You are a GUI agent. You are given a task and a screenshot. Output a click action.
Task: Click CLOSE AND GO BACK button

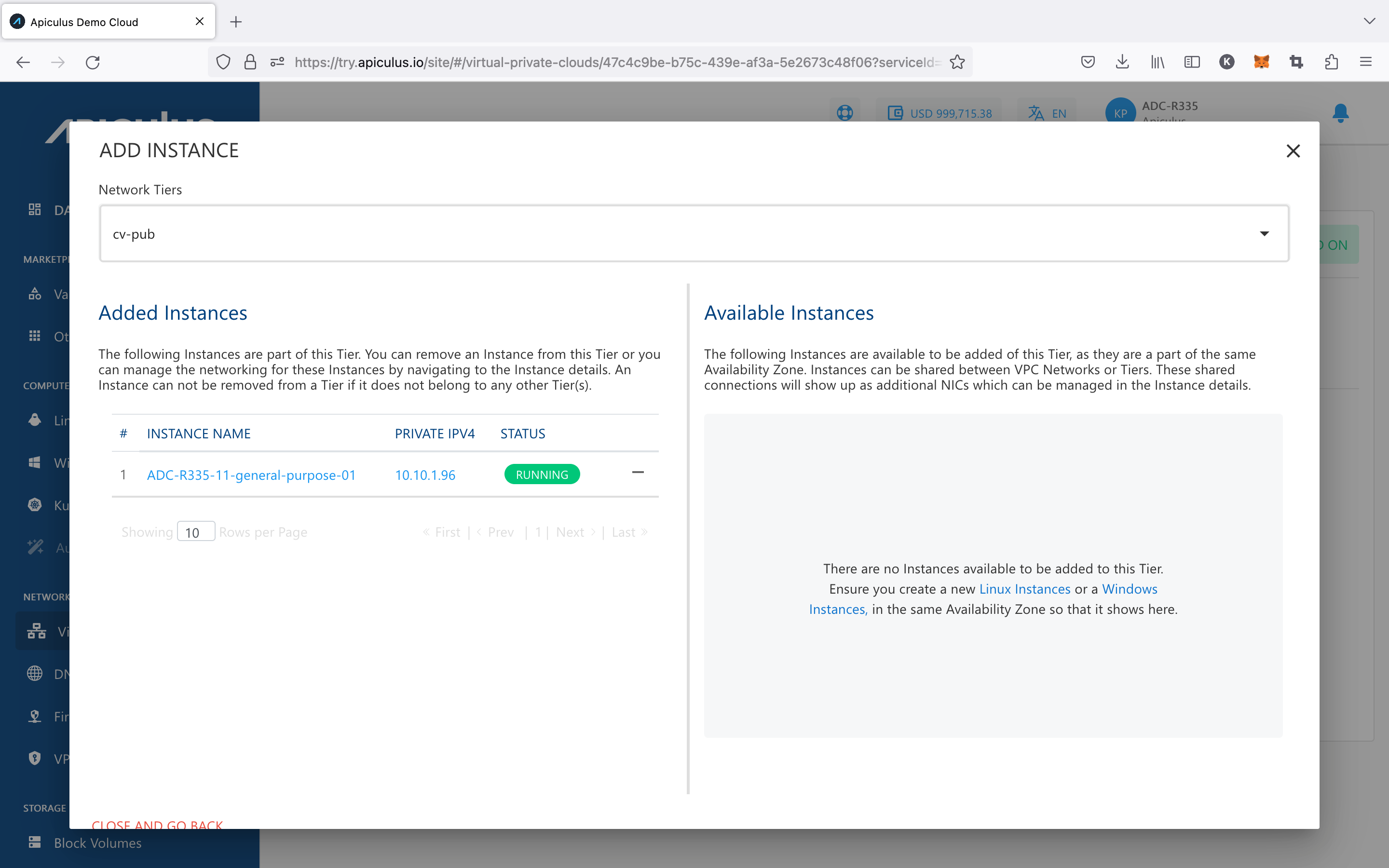tap(157, 824)
